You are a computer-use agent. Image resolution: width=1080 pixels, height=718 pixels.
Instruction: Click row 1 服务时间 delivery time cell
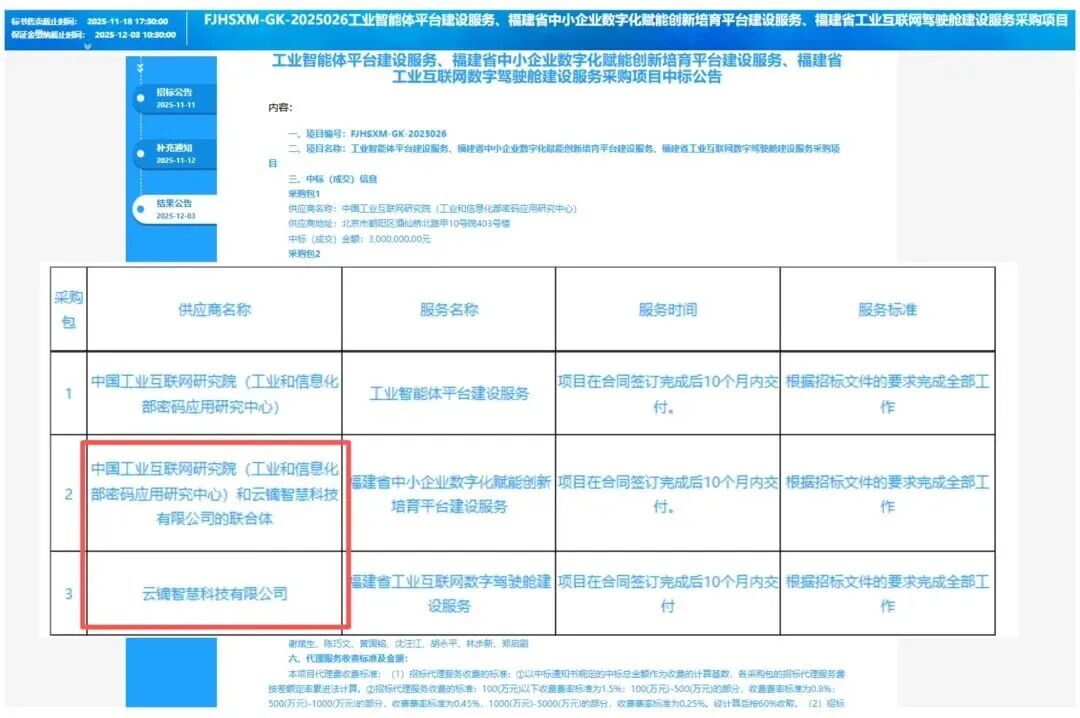tap(667, 393)
